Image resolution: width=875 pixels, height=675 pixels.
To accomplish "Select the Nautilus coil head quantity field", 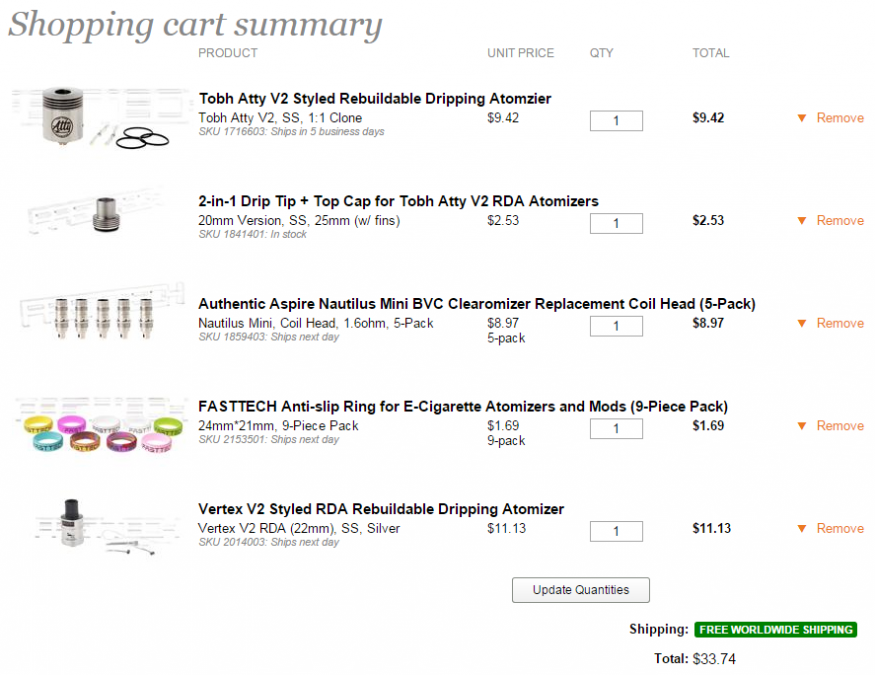I will pyautogui.click(x=616, y=326).
